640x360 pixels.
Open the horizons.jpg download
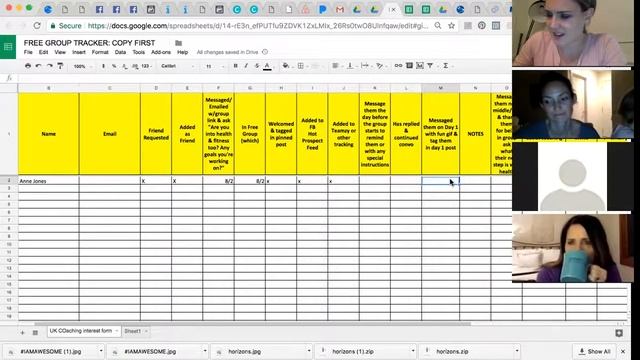pyautogui.click(x=244, y=351)
